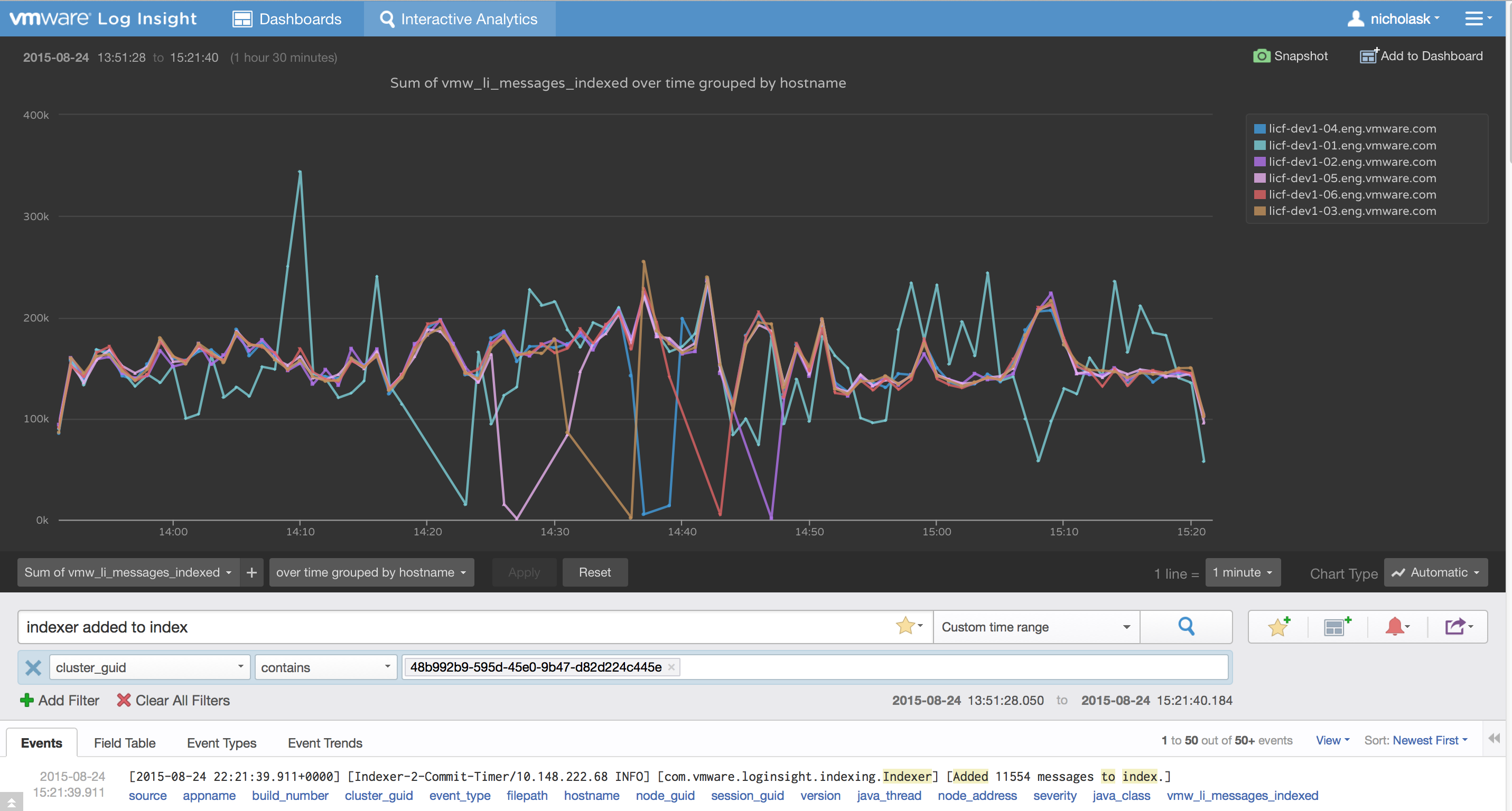Image resolution: width=1512 pixels, height=811 pixels.
Task: Click the node_guid field link
Action: point(665,795)
